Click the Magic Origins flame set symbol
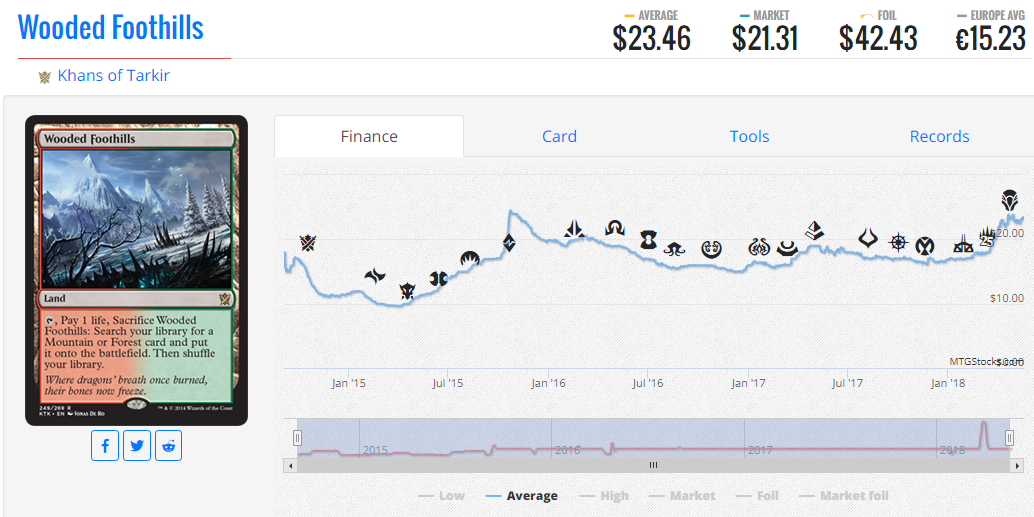1034x517 pixels. 469,258
